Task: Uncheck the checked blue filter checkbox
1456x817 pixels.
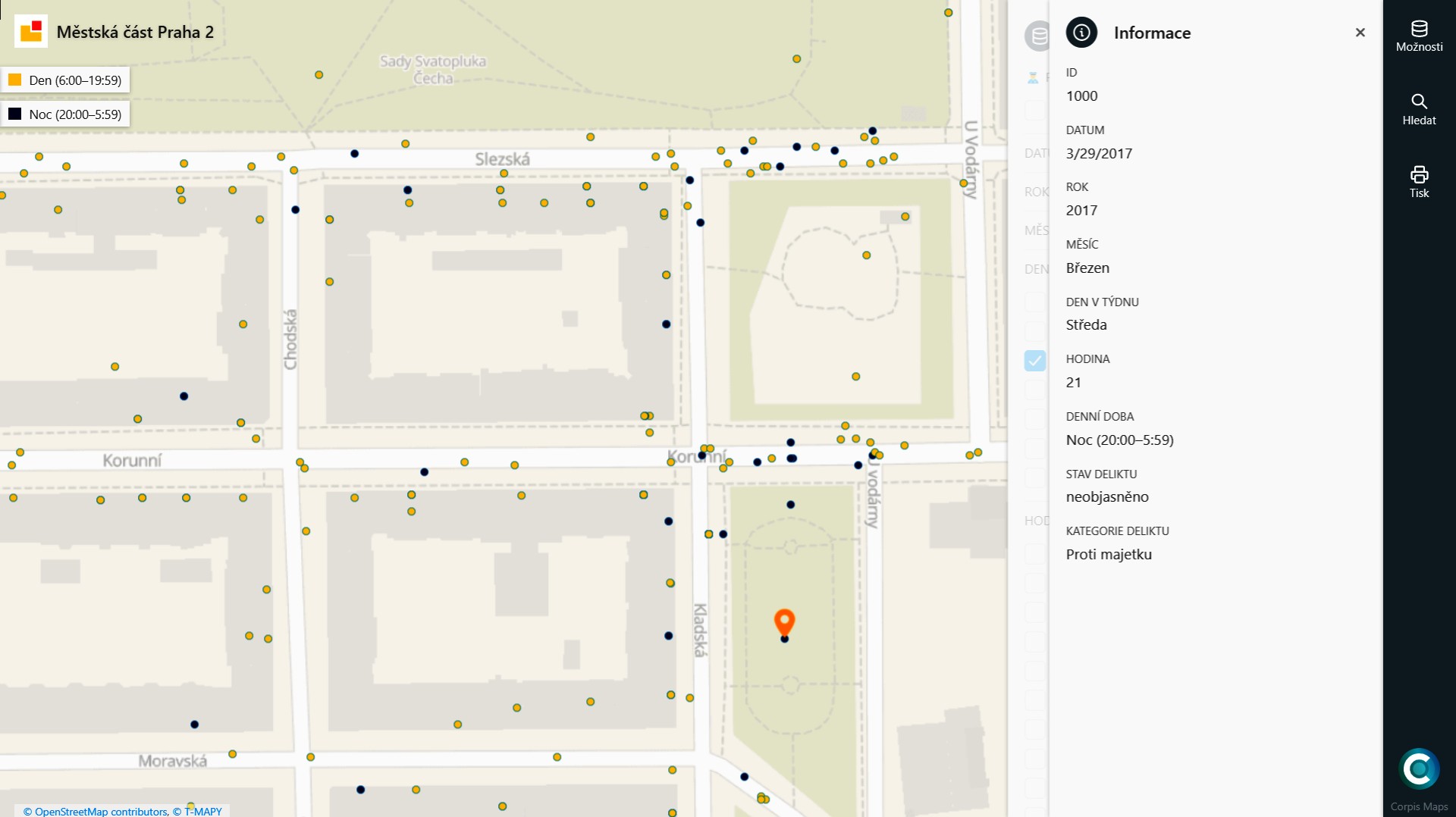Action: point(1034,360)
